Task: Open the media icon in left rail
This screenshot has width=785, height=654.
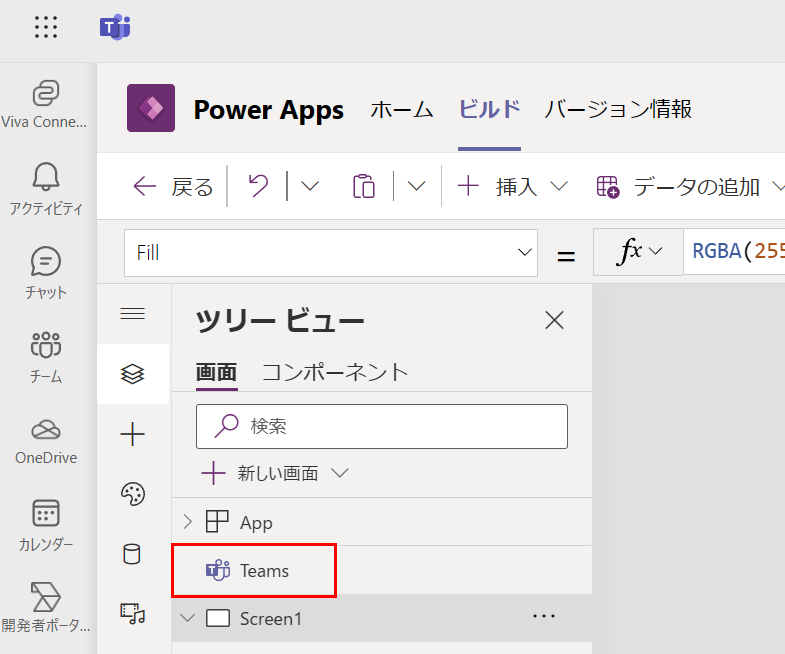Action: tap(133, 613)
